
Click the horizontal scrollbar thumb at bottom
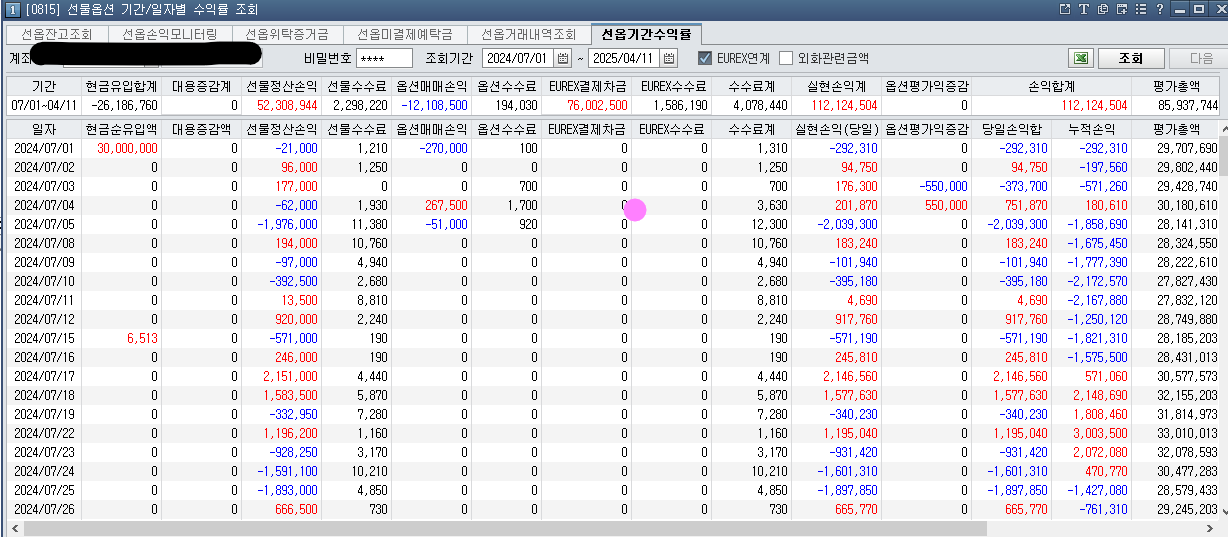(x=503, y=528)
